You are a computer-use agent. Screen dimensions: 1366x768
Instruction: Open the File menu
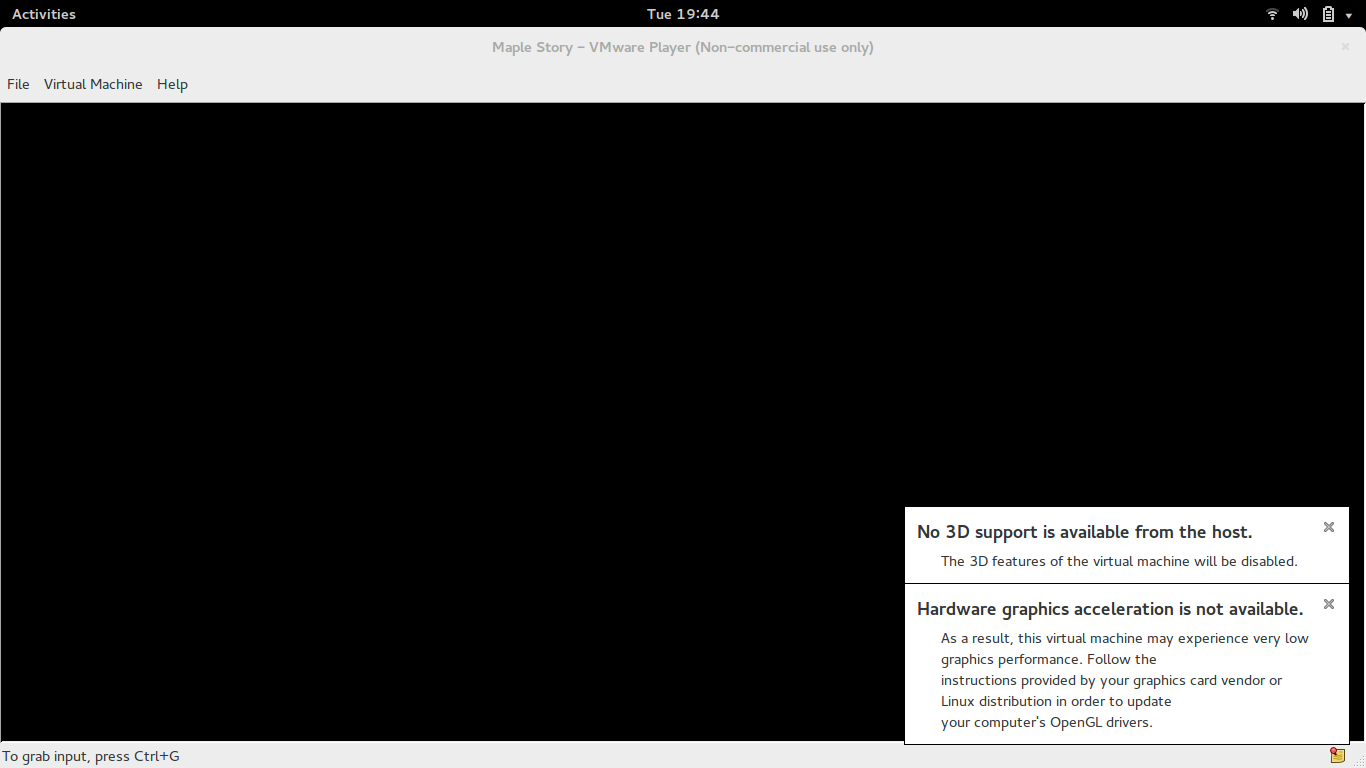point(18,84)
